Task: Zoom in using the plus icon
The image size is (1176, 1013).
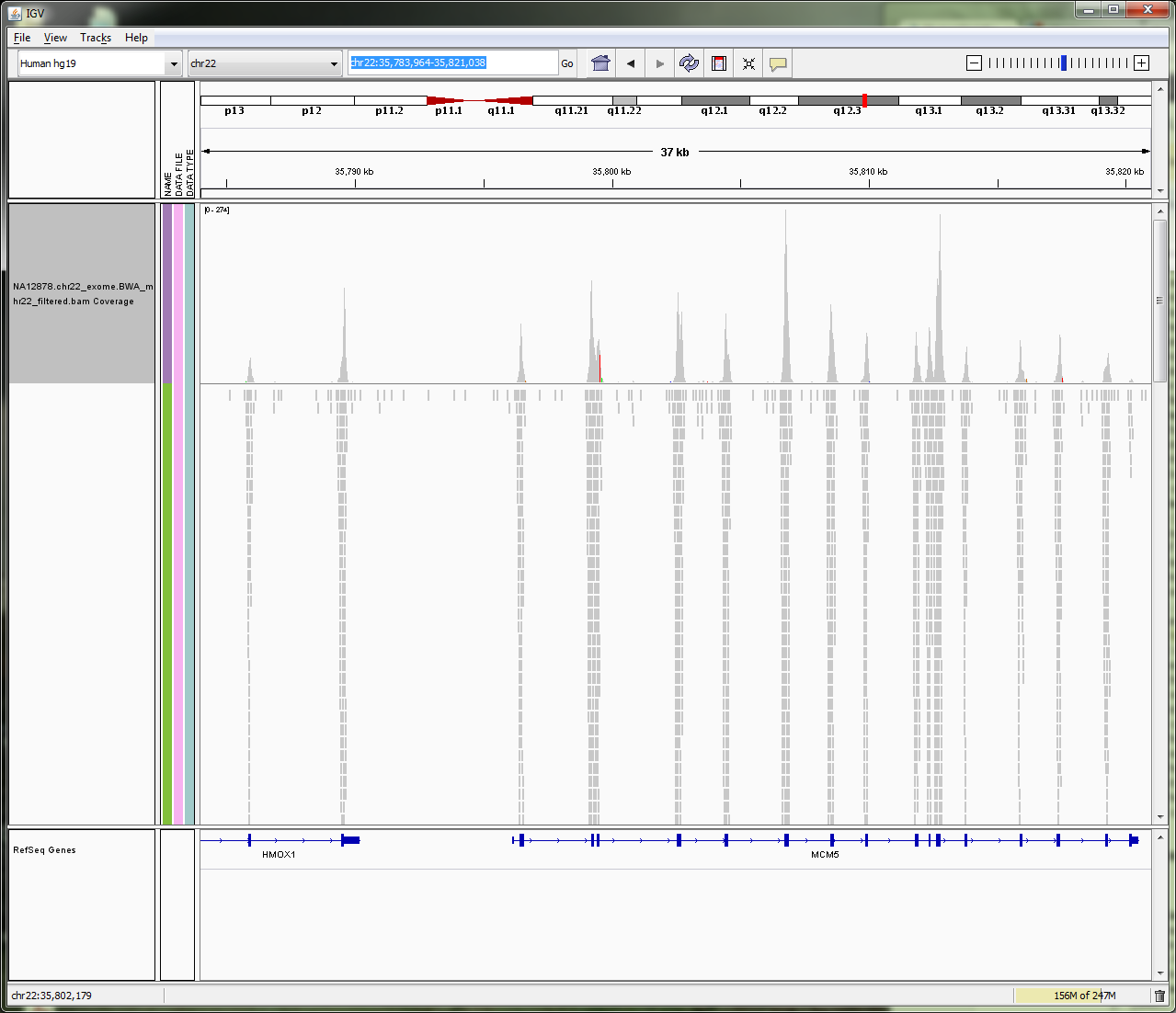Action: point(1141,63)
